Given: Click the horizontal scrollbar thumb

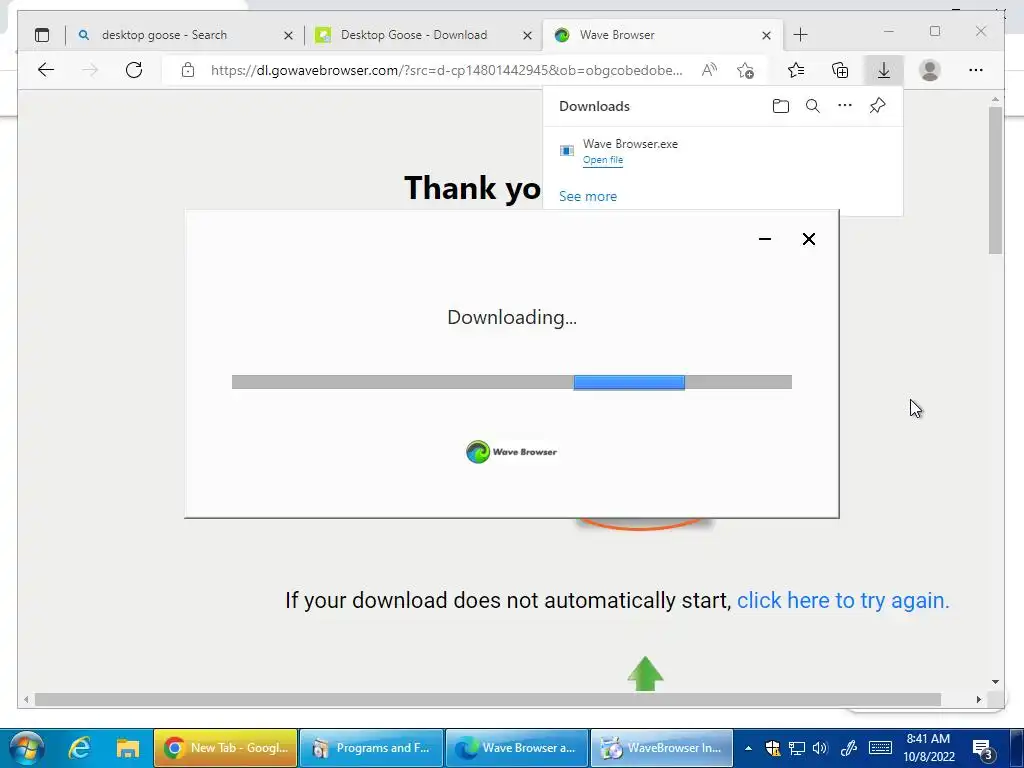Looking at the screenshot, I should 487,699.
